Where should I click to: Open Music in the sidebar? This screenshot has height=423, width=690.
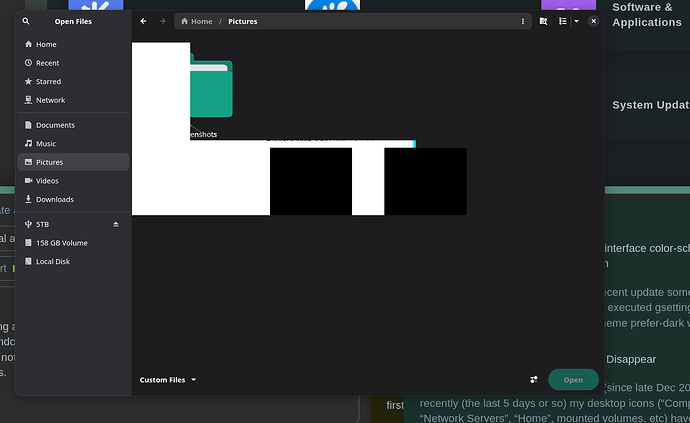tap(73, 143)
